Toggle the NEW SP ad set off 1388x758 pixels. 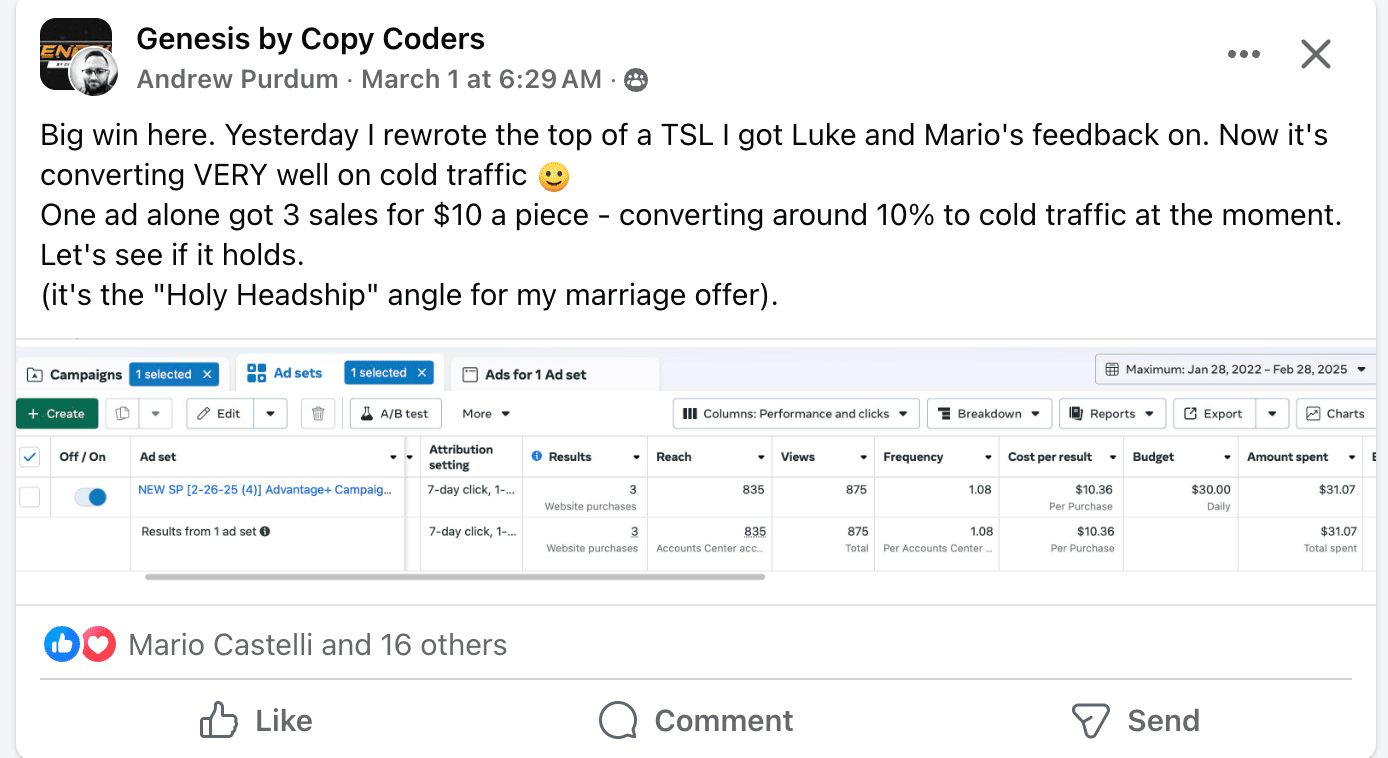pos(91,497)
